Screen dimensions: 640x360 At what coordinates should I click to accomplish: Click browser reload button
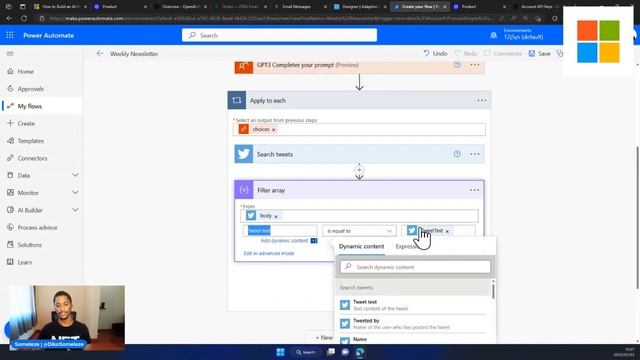[x=24, y=18]
